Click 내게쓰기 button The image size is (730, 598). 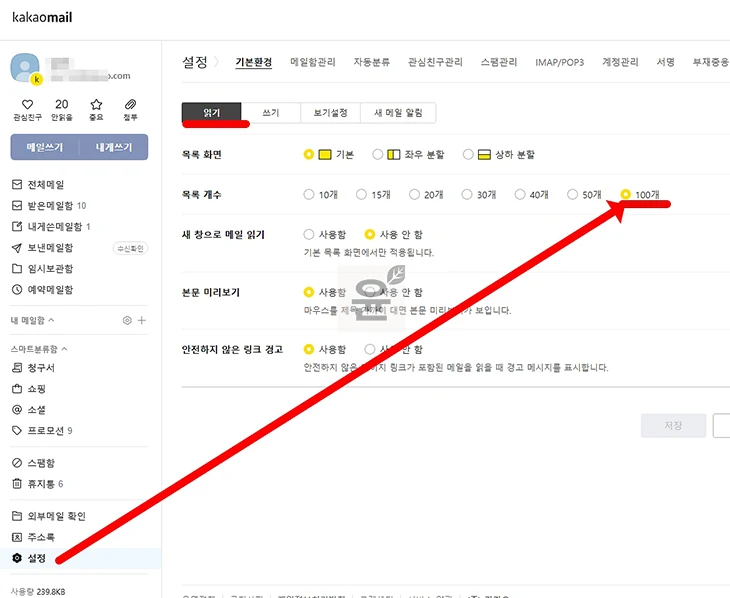pyautogui.click(x=114, y=147)
